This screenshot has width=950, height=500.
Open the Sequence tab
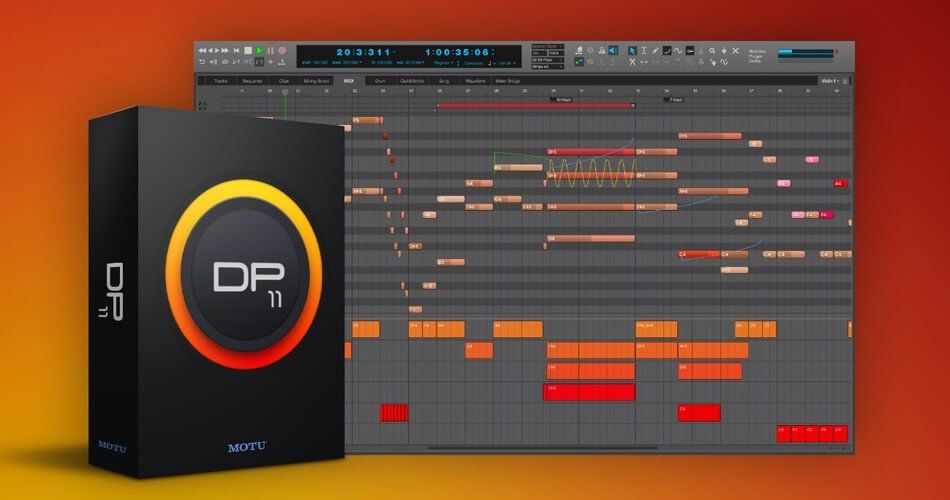pos(252,81)
